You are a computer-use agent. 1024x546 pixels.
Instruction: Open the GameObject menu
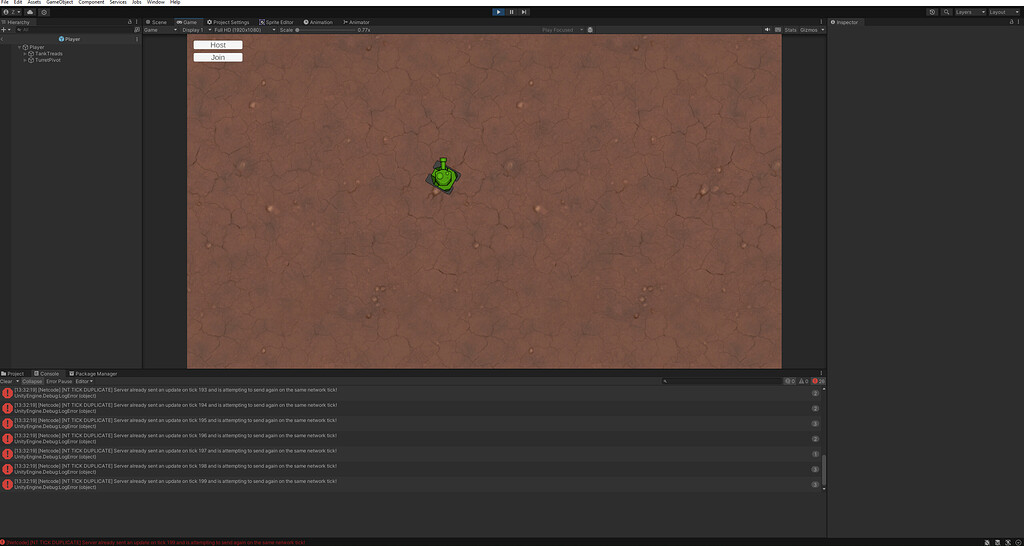point(60,2)
